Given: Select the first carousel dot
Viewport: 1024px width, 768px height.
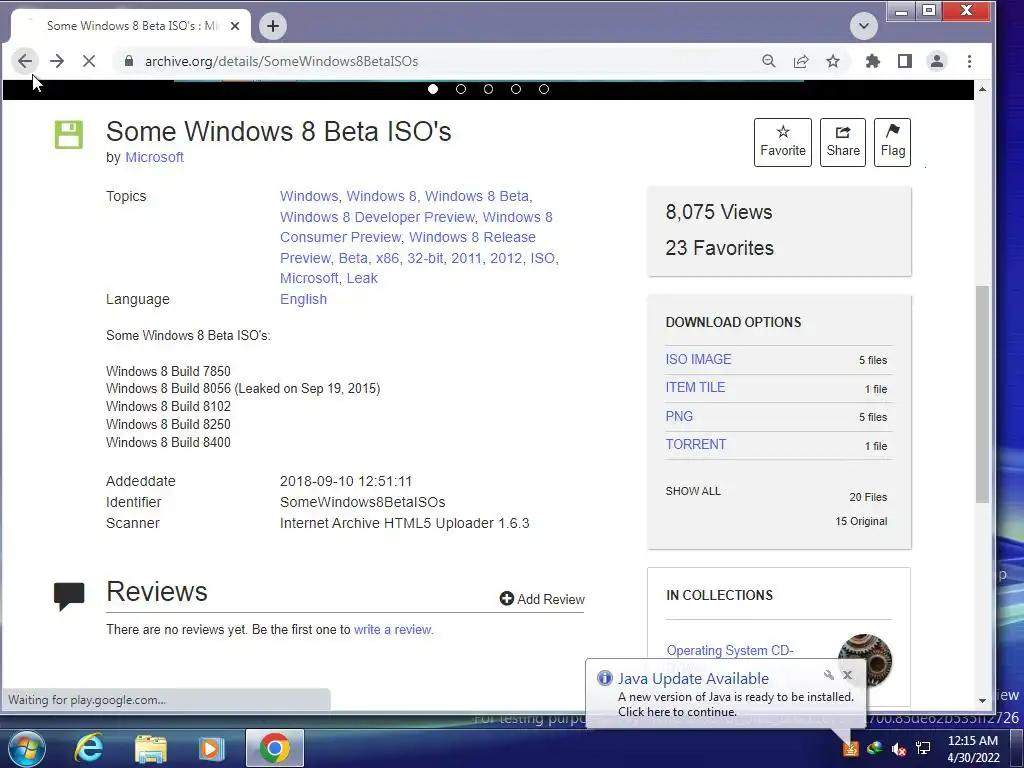Looking at the screenshot, I should pyautogui.click(x=433, y=89).
